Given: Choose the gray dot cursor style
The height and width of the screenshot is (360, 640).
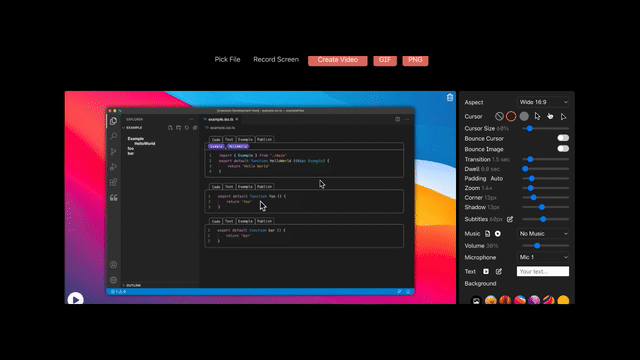Looking at the screenshot, I should click(x=524, y=116).
